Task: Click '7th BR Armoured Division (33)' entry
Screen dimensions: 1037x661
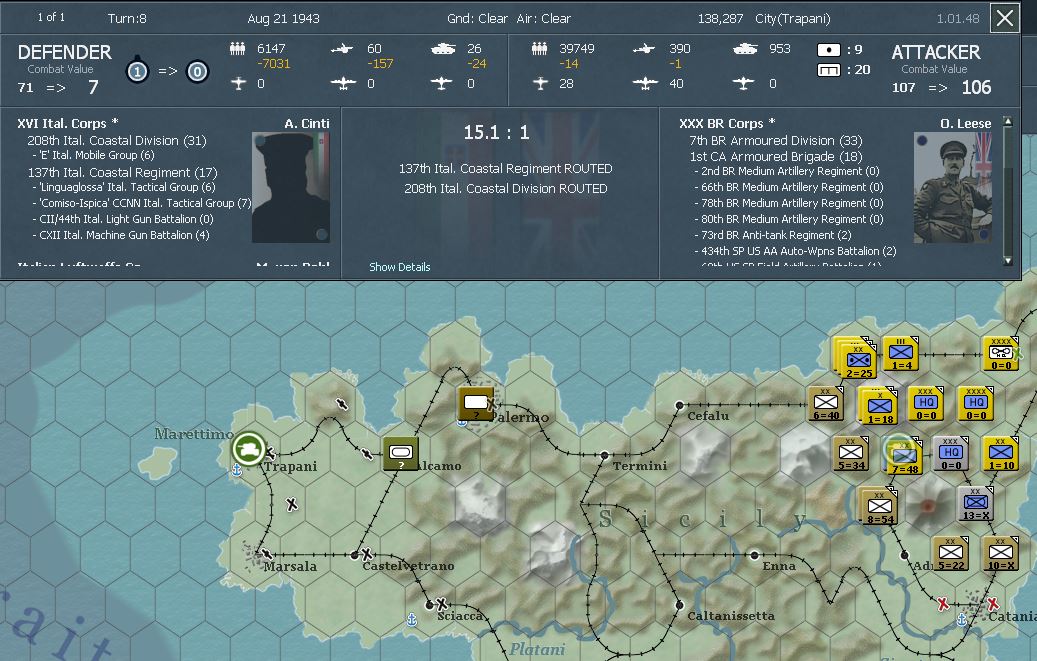Action: click(776, 140)
